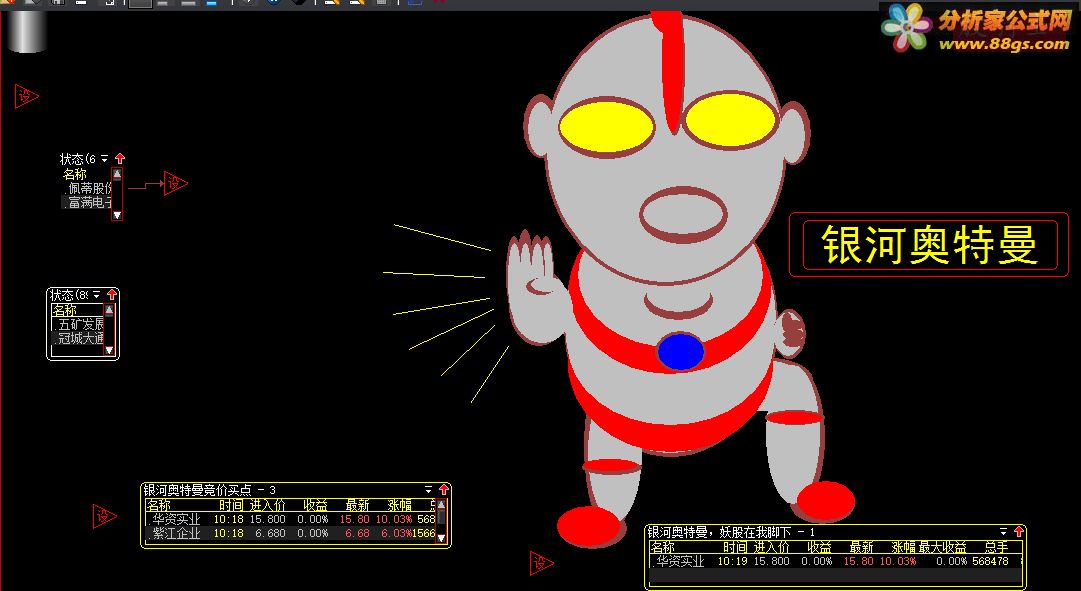
Task: Click the 6.680 entry price for 紫江企业
Action: [x=270, y=533]
